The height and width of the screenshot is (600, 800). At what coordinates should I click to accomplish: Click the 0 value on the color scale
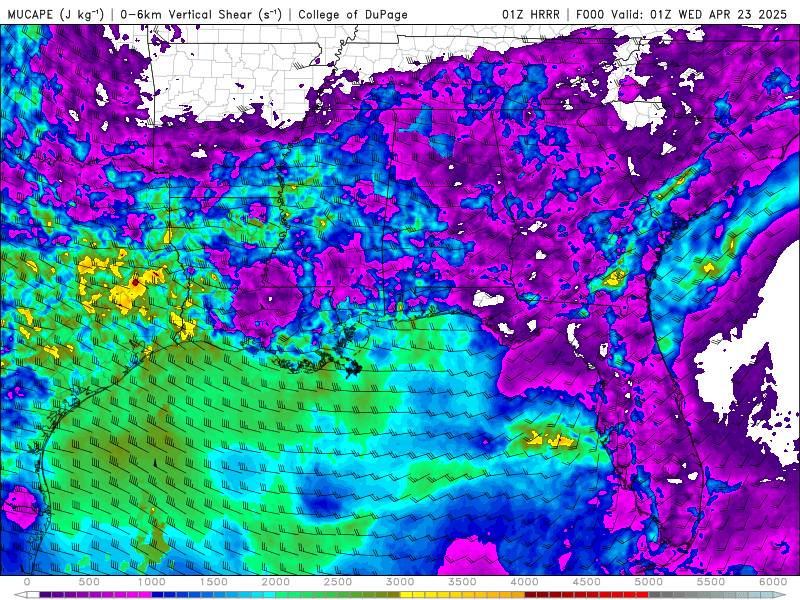(x=27, y=582)
